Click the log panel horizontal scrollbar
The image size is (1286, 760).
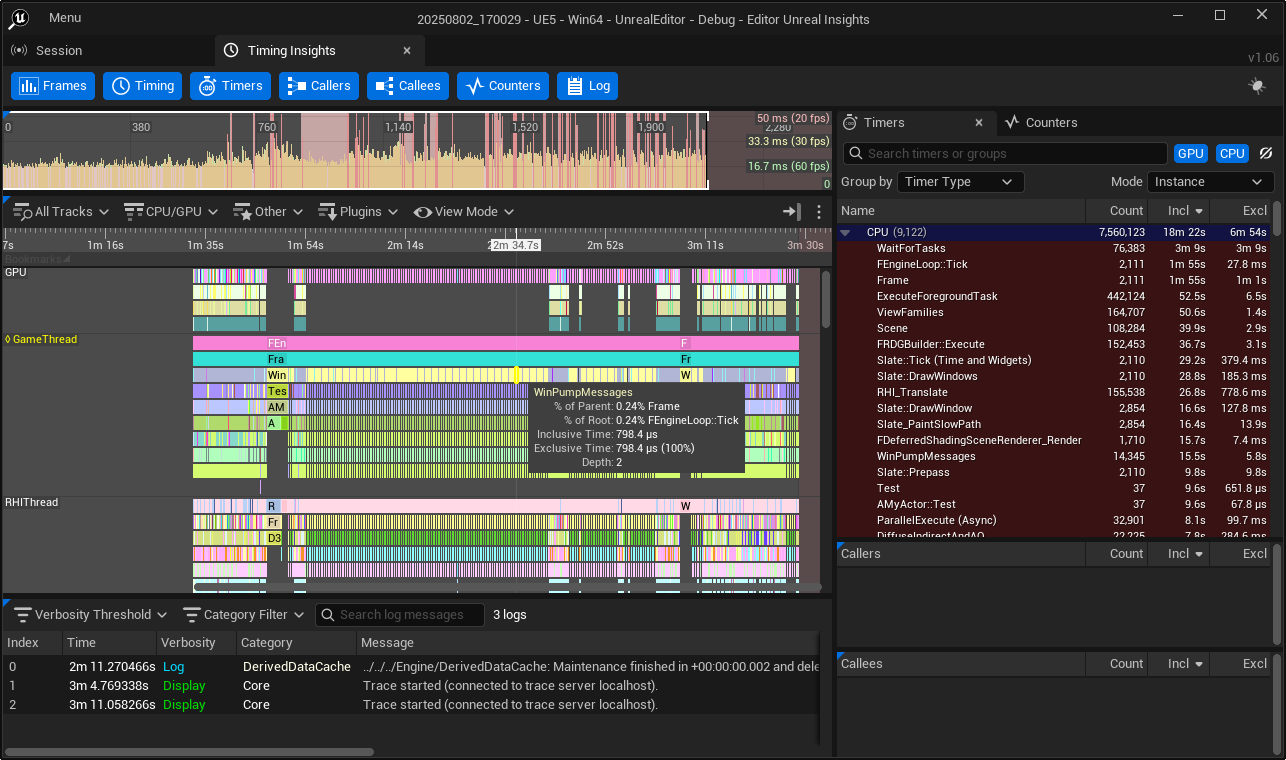pos(190,752)
